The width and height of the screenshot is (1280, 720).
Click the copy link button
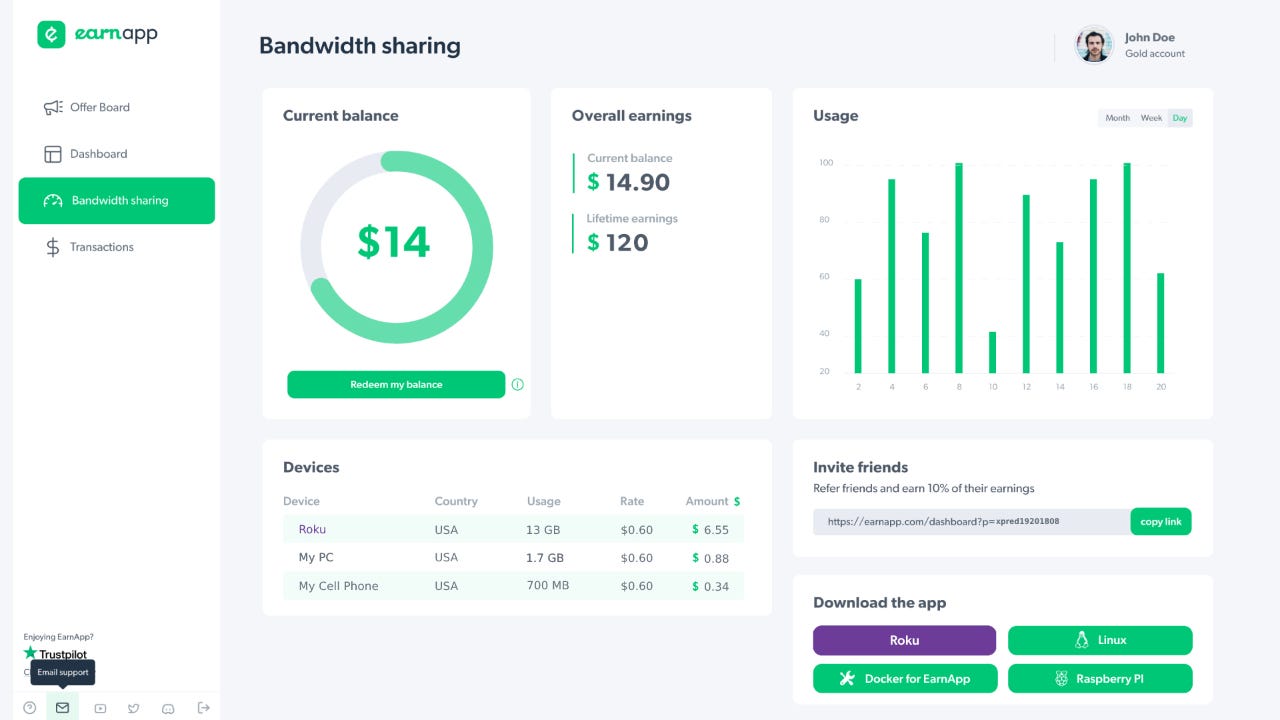[1160, 521]
